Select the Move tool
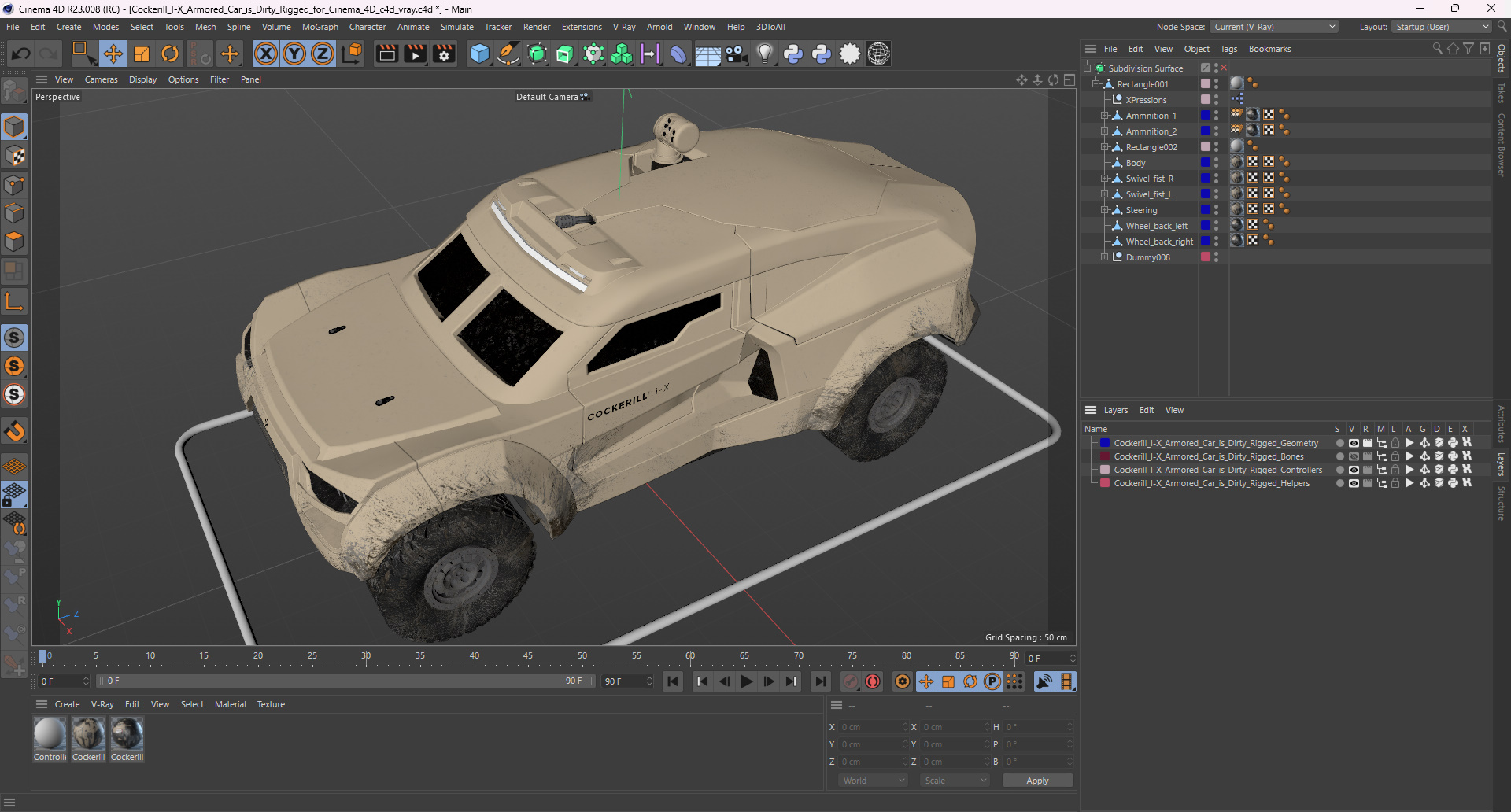 (x=113, y=54)
